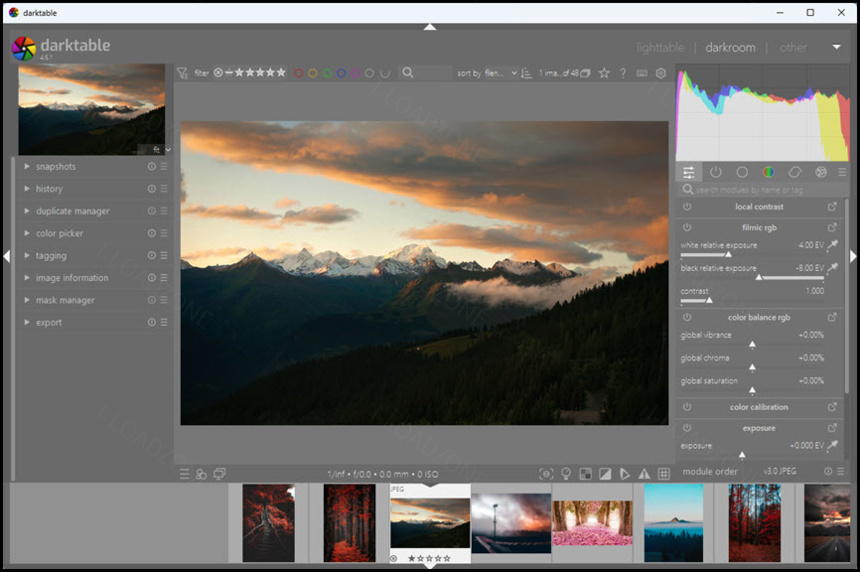This screenshot has height=572, width=860.
Task: Toggle softproofing triangle icon
Action: pyautogui.click(x=625, y=474)
